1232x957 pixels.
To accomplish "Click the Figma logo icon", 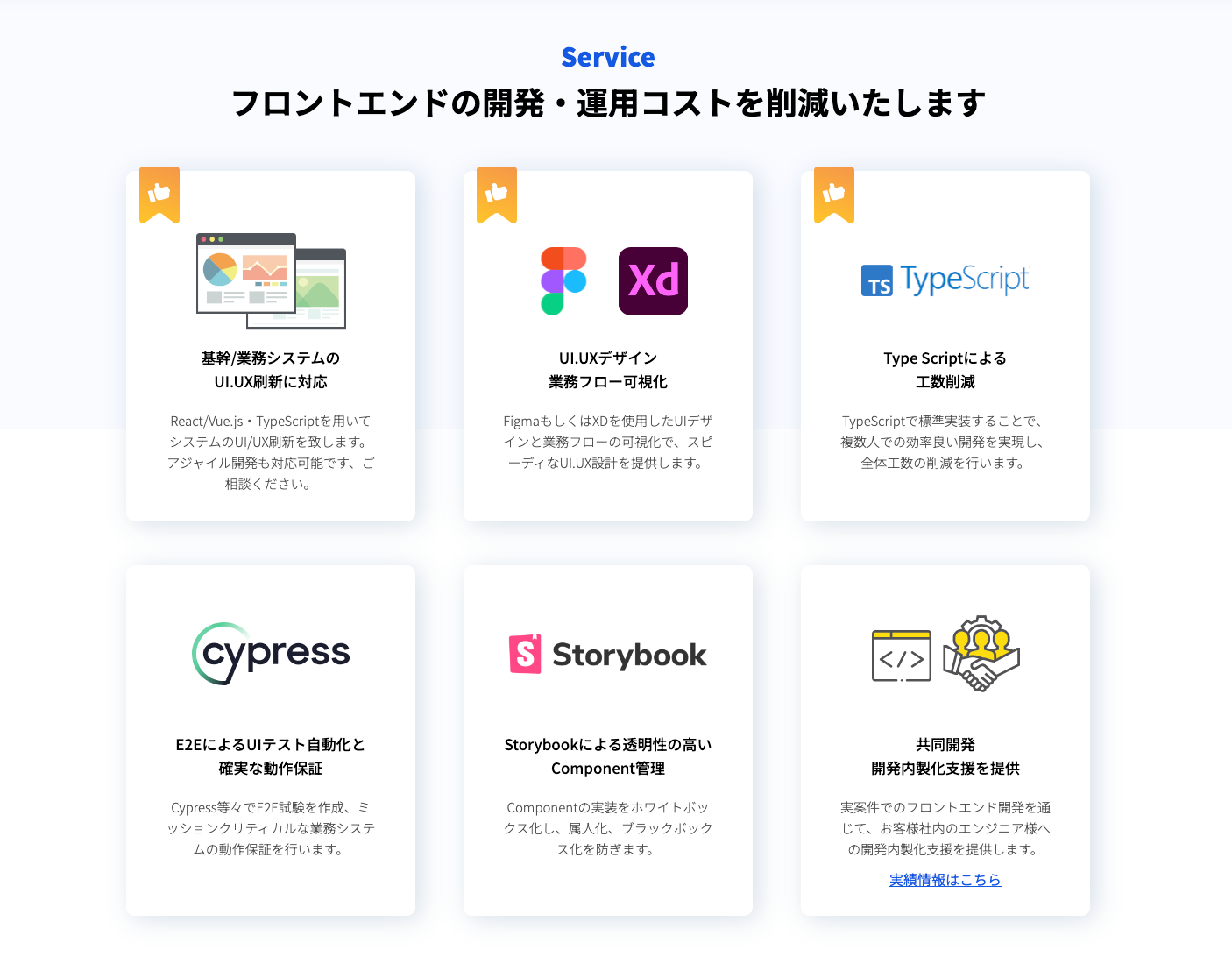I will tap(563, 281).
